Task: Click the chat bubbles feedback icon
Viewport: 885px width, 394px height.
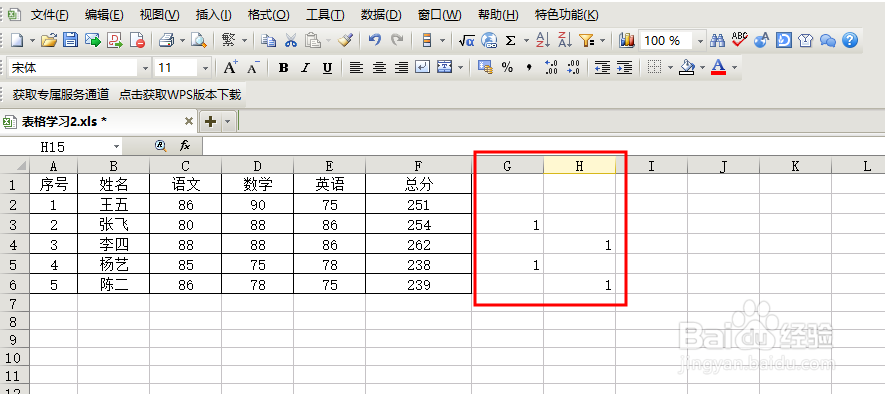Action: (827, 40)
